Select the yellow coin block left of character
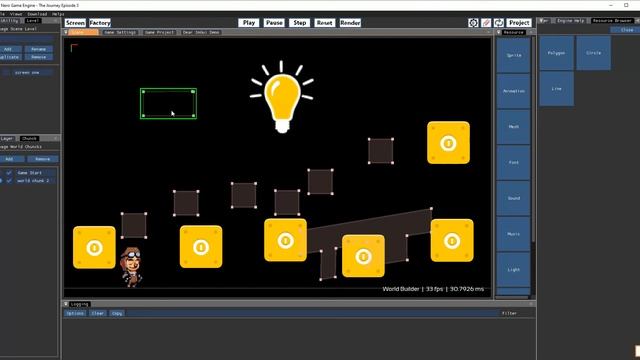 pyautogui.click(x=94, y=247)
